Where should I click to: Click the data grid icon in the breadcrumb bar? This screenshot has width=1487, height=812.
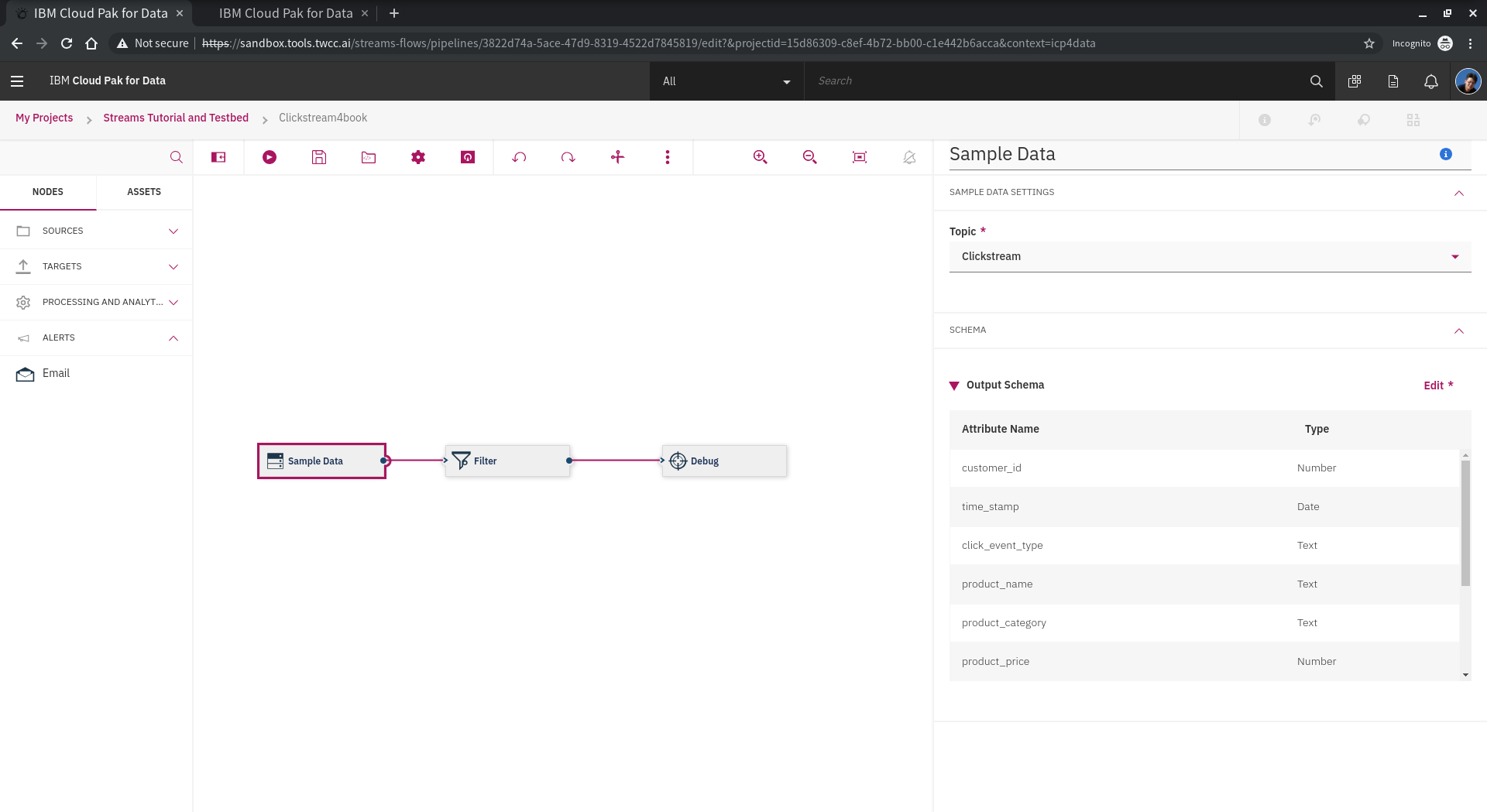tap(1413, 120)
